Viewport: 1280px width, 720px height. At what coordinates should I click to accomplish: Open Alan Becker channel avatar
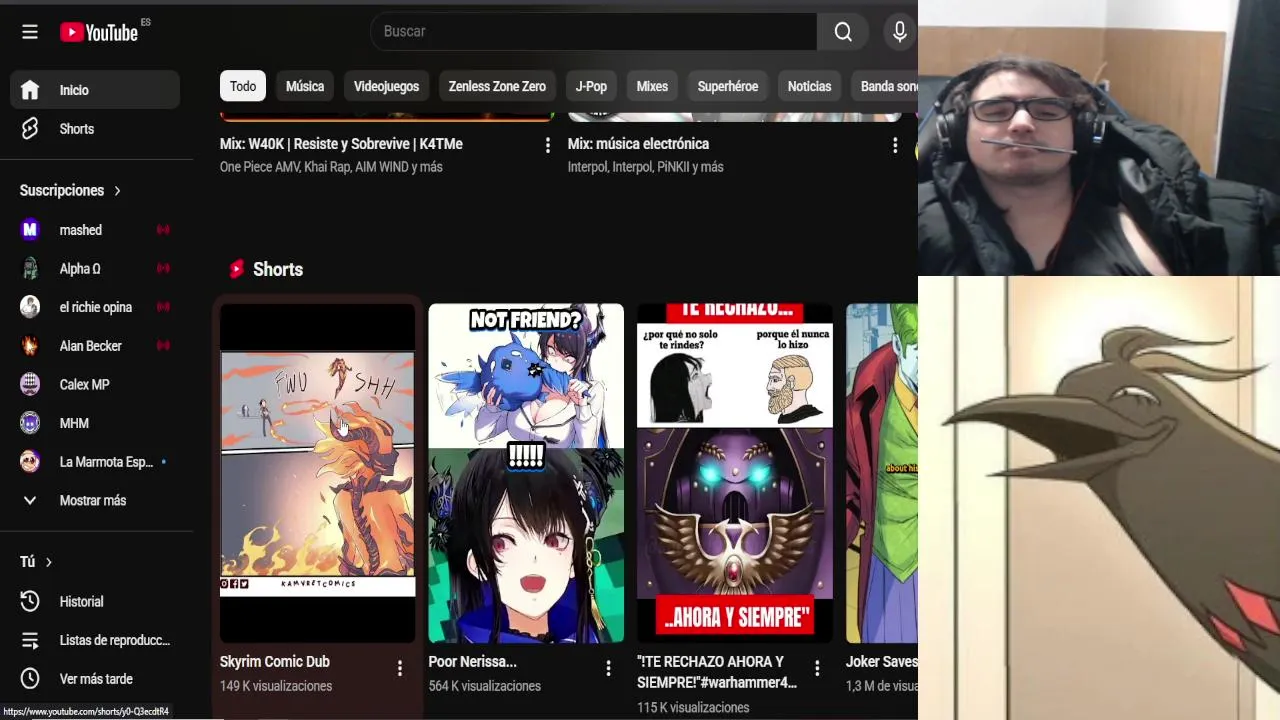tap(30, 346)
